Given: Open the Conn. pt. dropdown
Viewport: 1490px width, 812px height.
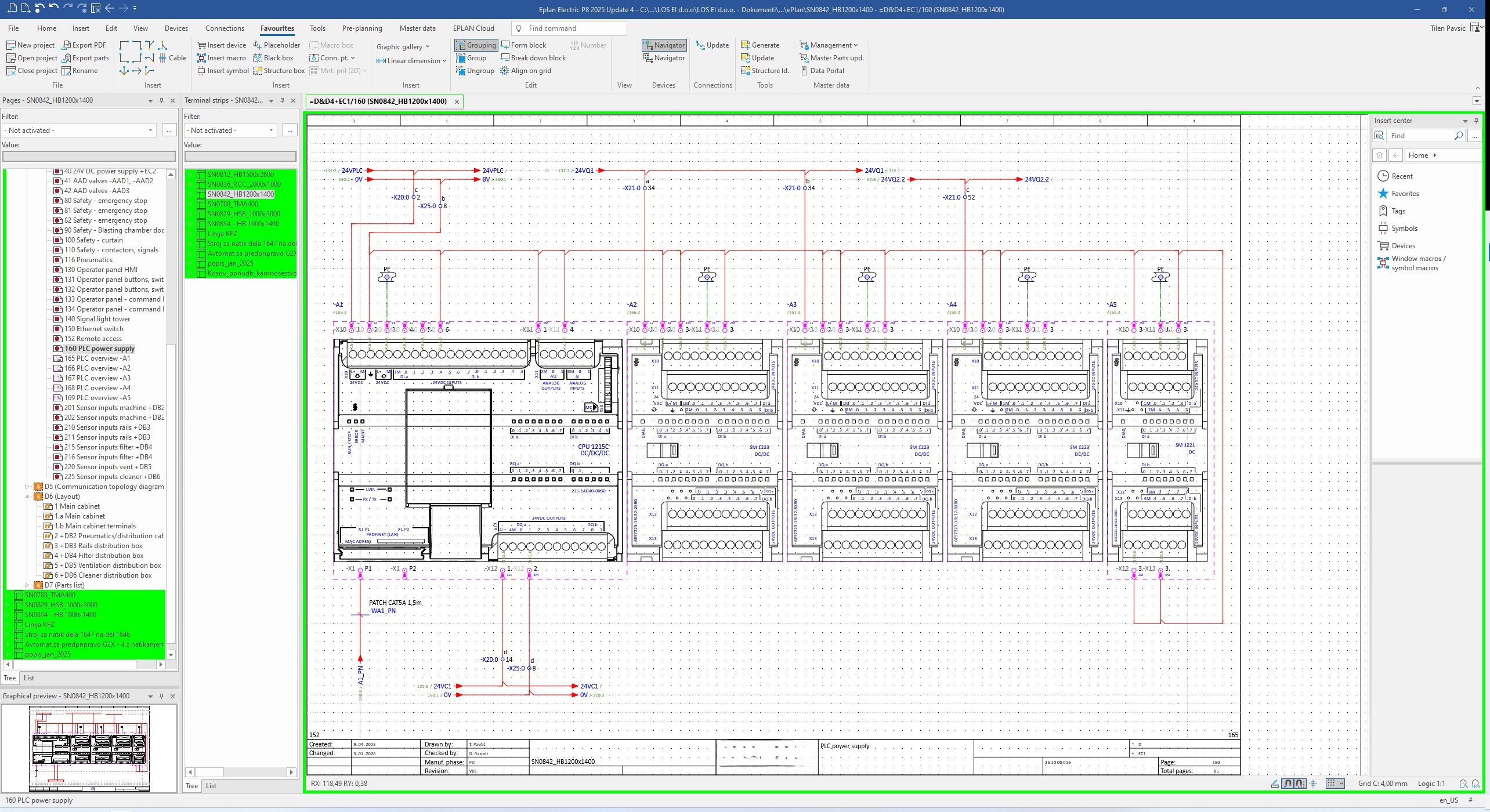Looking at the screenshot, I should point(332,58).
